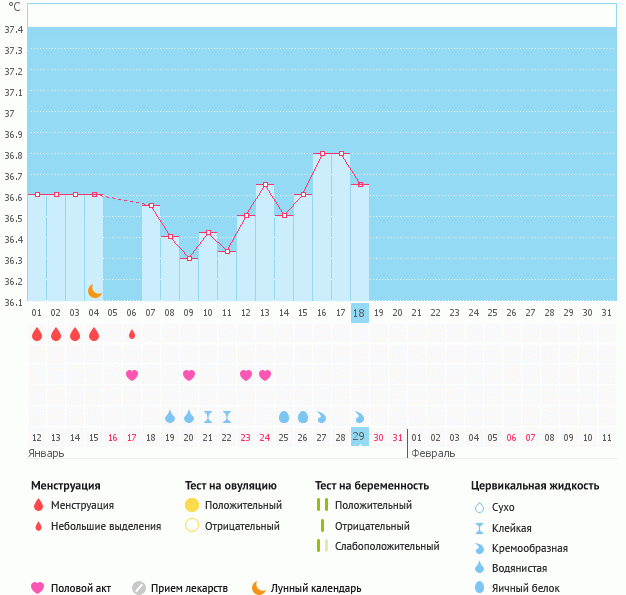
Task: Click the Слабоположительный pregnancy test legend icon
Action: pyautogui.click(x=321, y=546)
